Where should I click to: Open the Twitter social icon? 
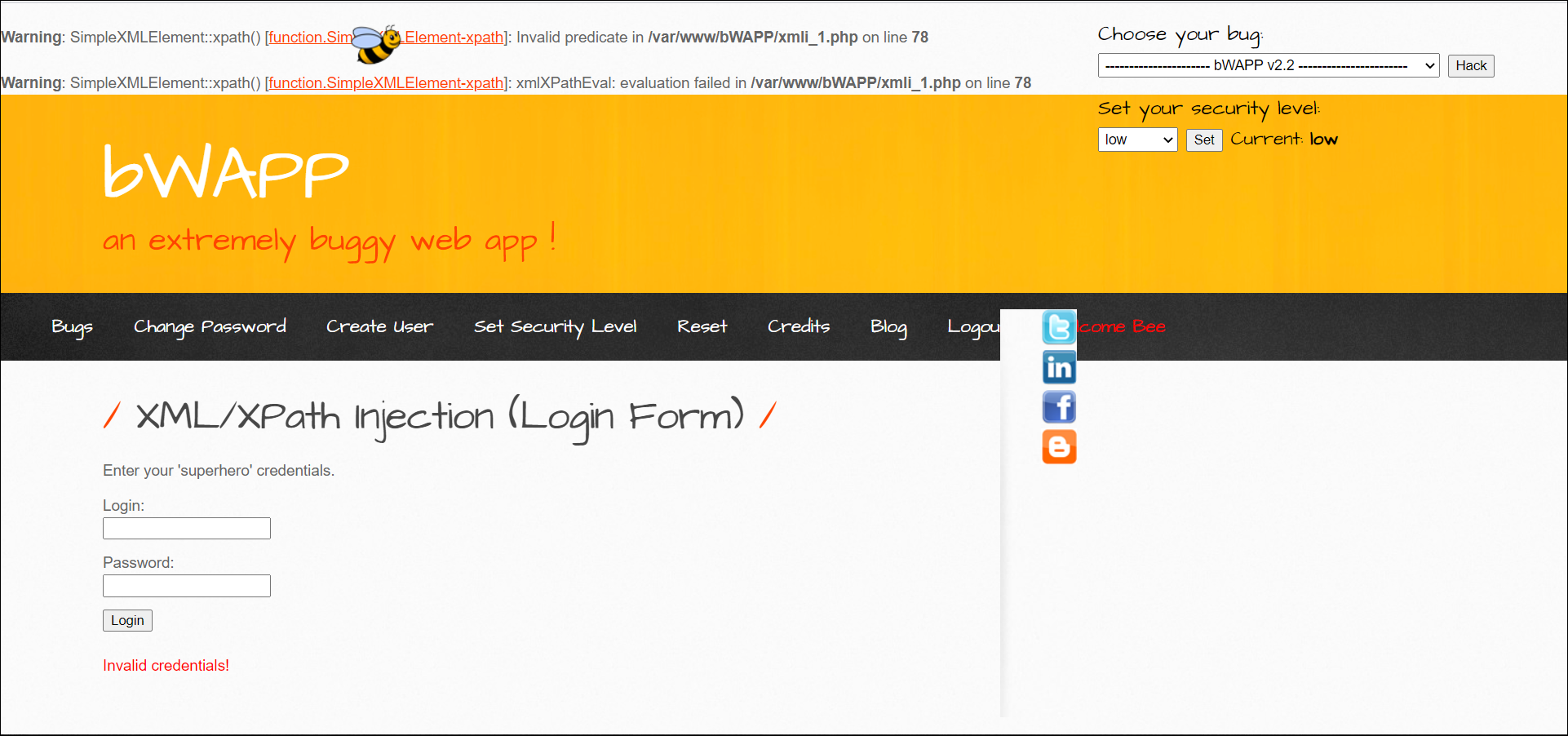point(1059,327)
